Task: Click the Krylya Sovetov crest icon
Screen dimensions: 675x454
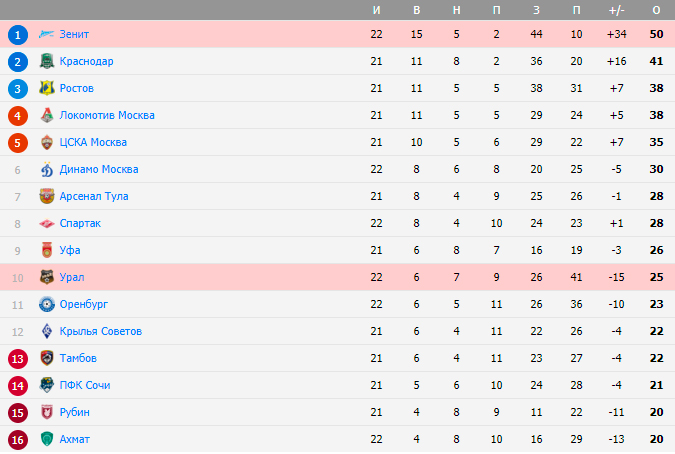Action: tap(47, 331)
